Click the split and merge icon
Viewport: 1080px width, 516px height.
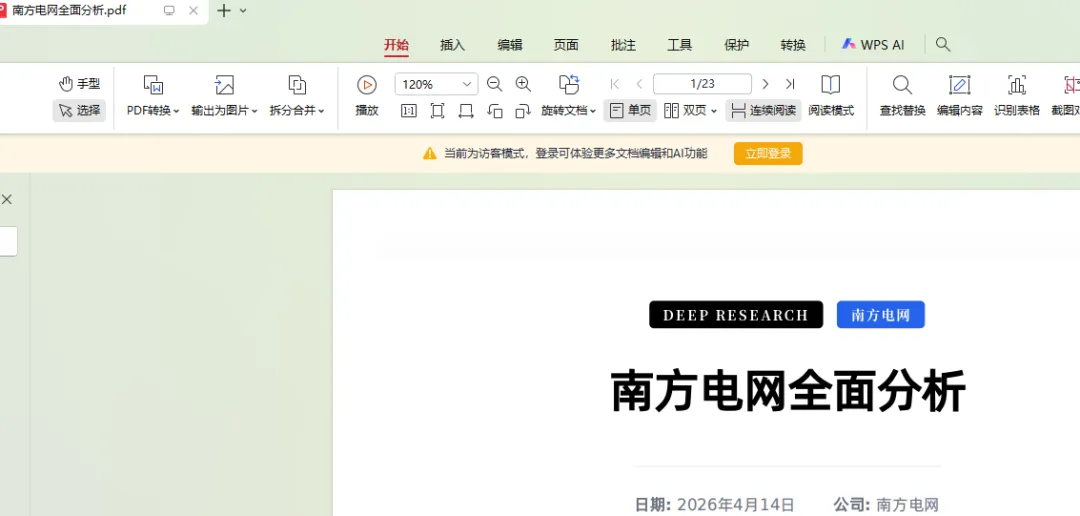tap(297, 84)
